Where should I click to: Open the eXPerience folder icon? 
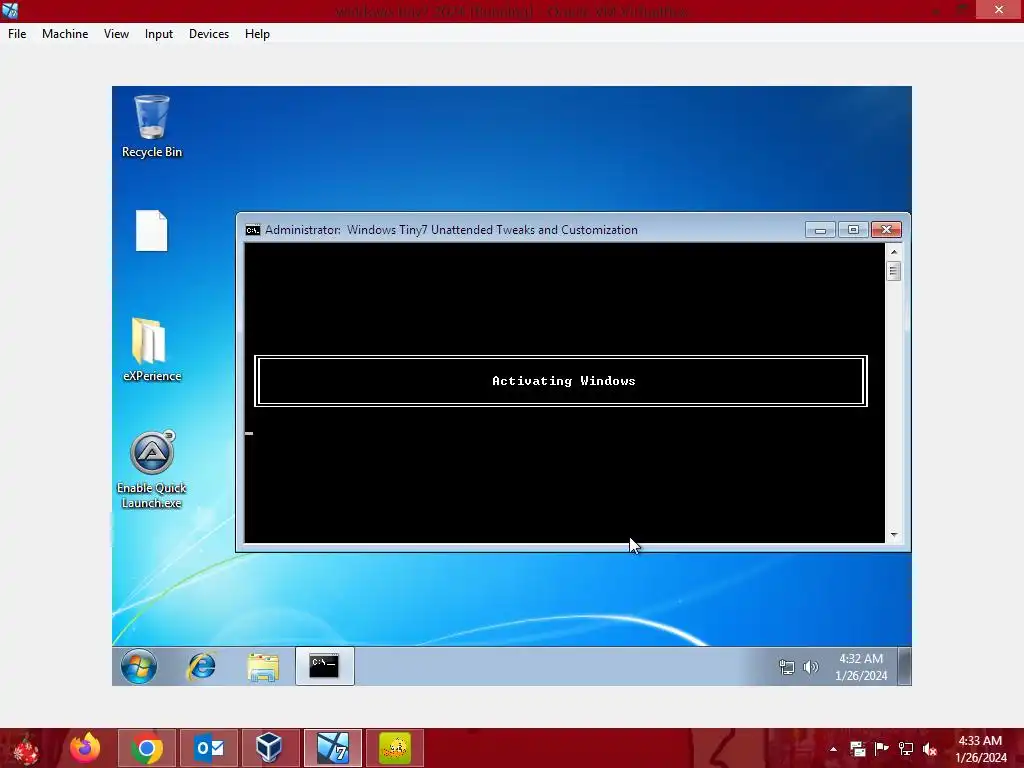(152, 349)
